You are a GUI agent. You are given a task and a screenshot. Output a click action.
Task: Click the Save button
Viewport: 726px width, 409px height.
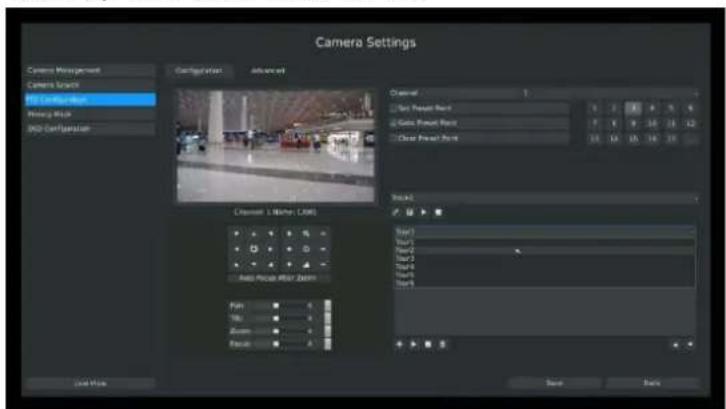(x=554, y=383)
